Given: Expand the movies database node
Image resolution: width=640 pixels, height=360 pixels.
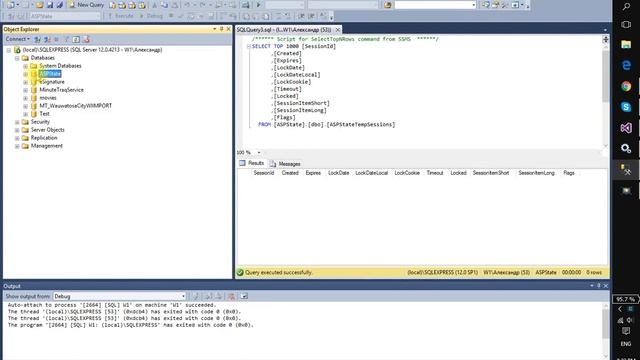Looking at the screenshot, I should [x=25, y=98].
